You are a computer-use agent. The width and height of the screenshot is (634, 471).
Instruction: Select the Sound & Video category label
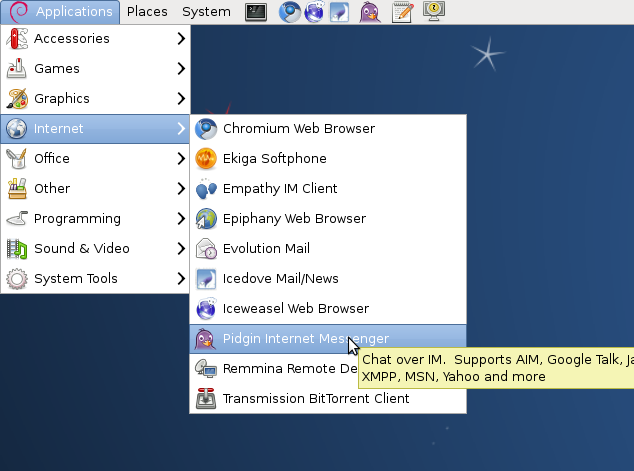[x=82, y=248]
